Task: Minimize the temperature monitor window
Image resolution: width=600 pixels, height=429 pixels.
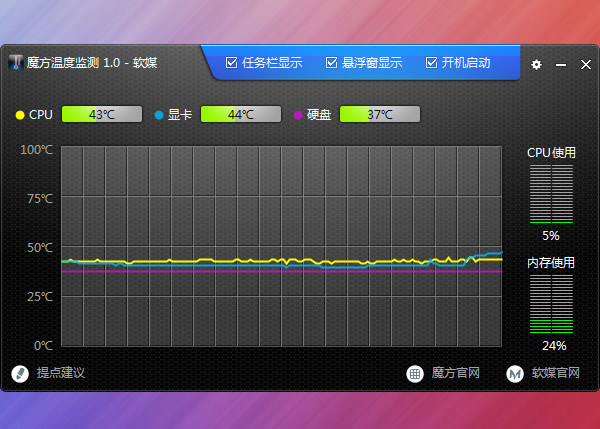Action: tap(561, 64)
